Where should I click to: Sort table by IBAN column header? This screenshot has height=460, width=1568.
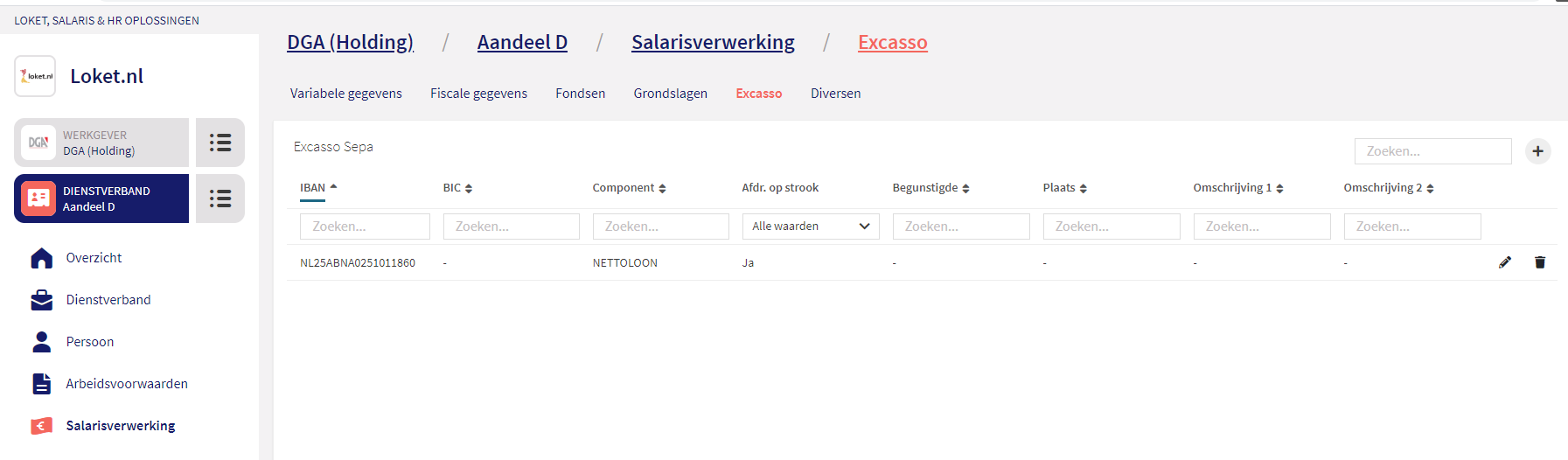click(x=318, y=188)
